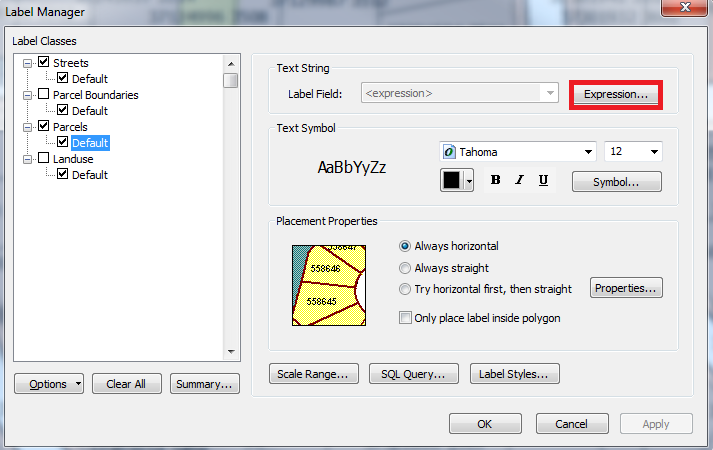The image size is (713, 450).
Task: Select Always straight radio option
Action: (405, 268)
